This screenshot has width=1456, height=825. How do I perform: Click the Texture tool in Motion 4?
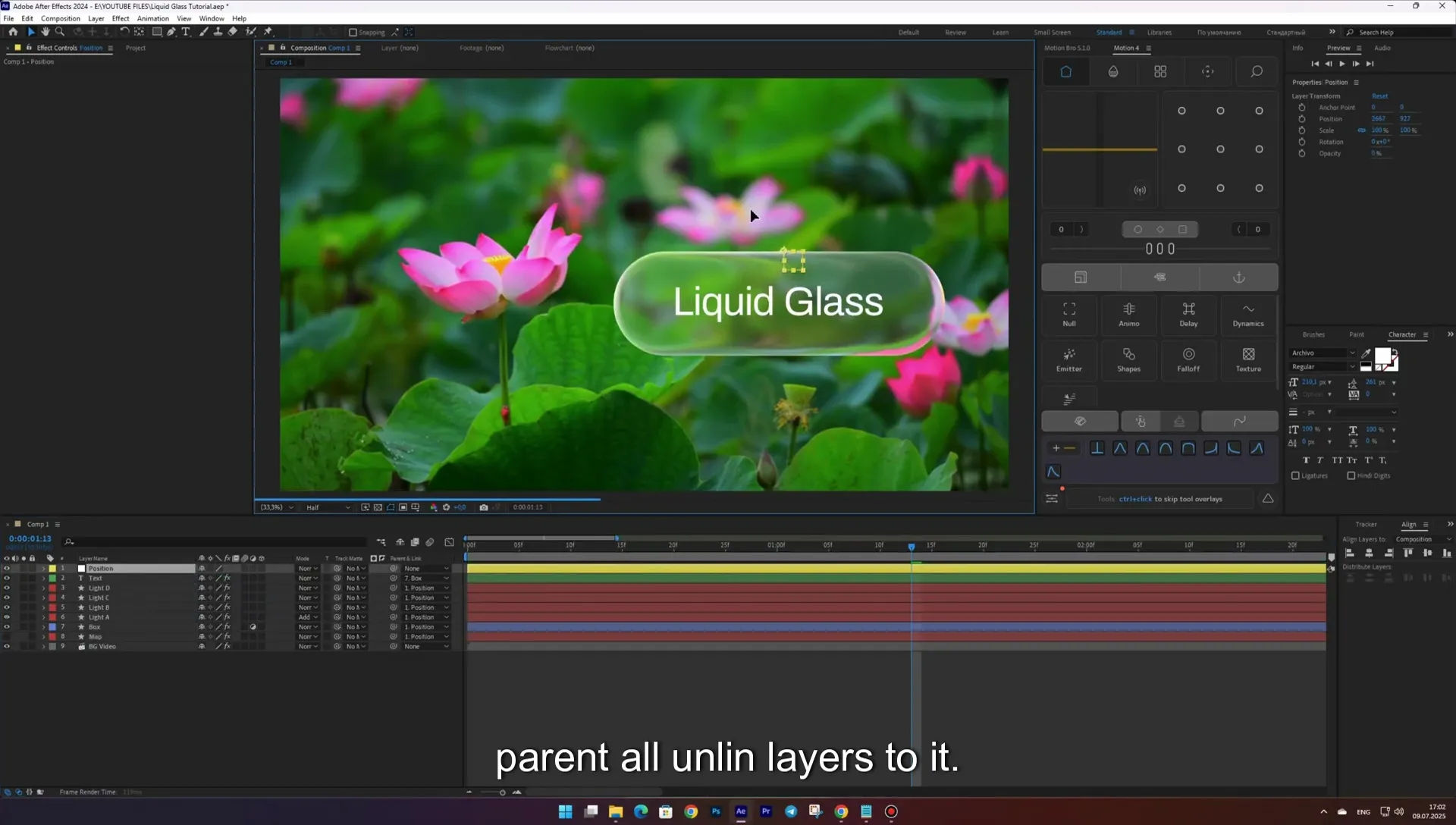pos(1248,359)
